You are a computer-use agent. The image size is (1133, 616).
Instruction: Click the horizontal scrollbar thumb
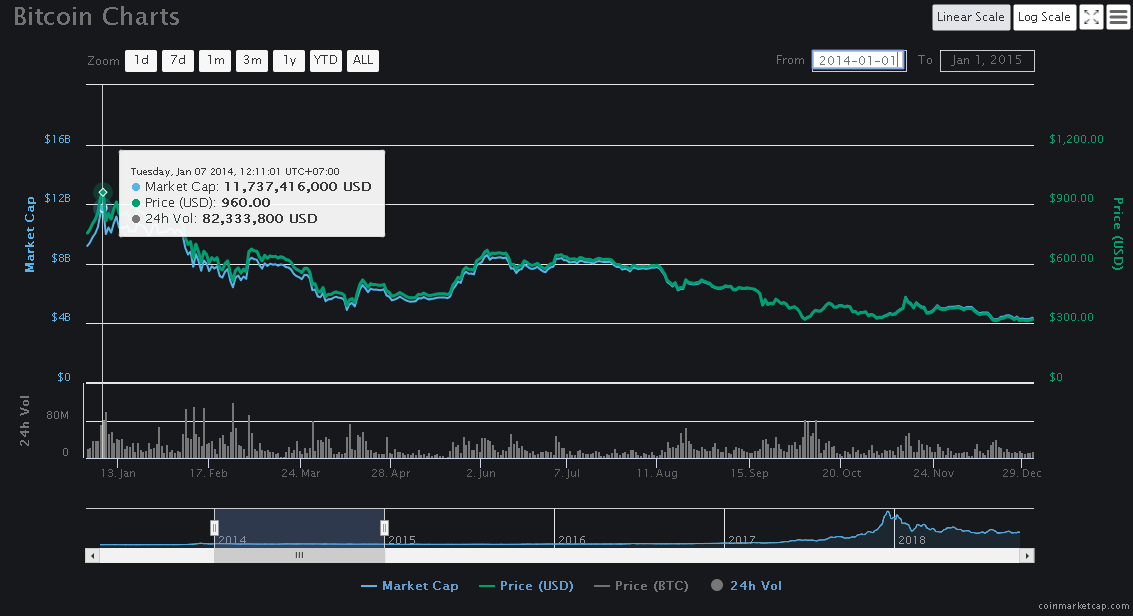pos(299,555)
